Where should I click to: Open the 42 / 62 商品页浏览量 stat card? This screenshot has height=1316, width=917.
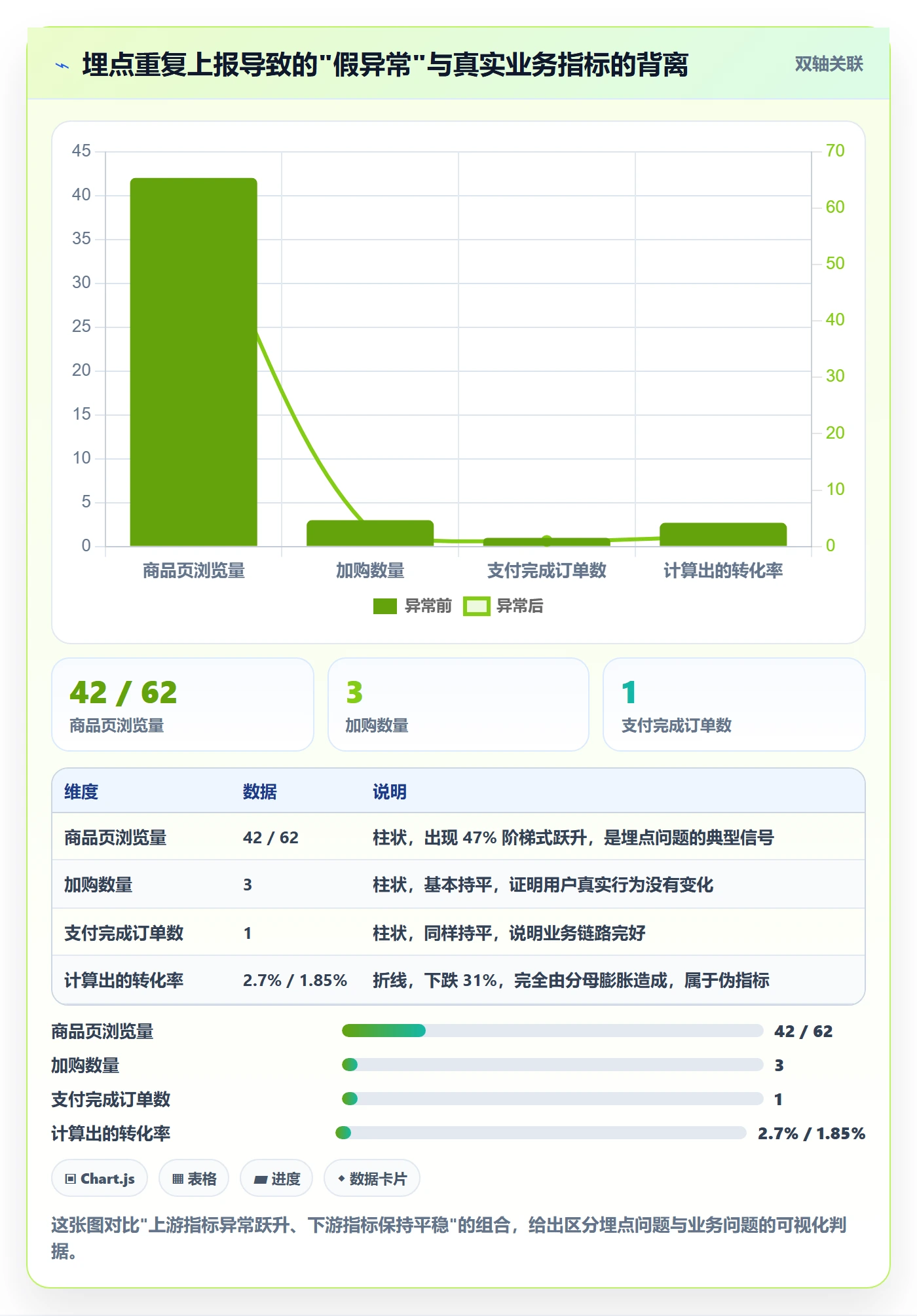183,704
